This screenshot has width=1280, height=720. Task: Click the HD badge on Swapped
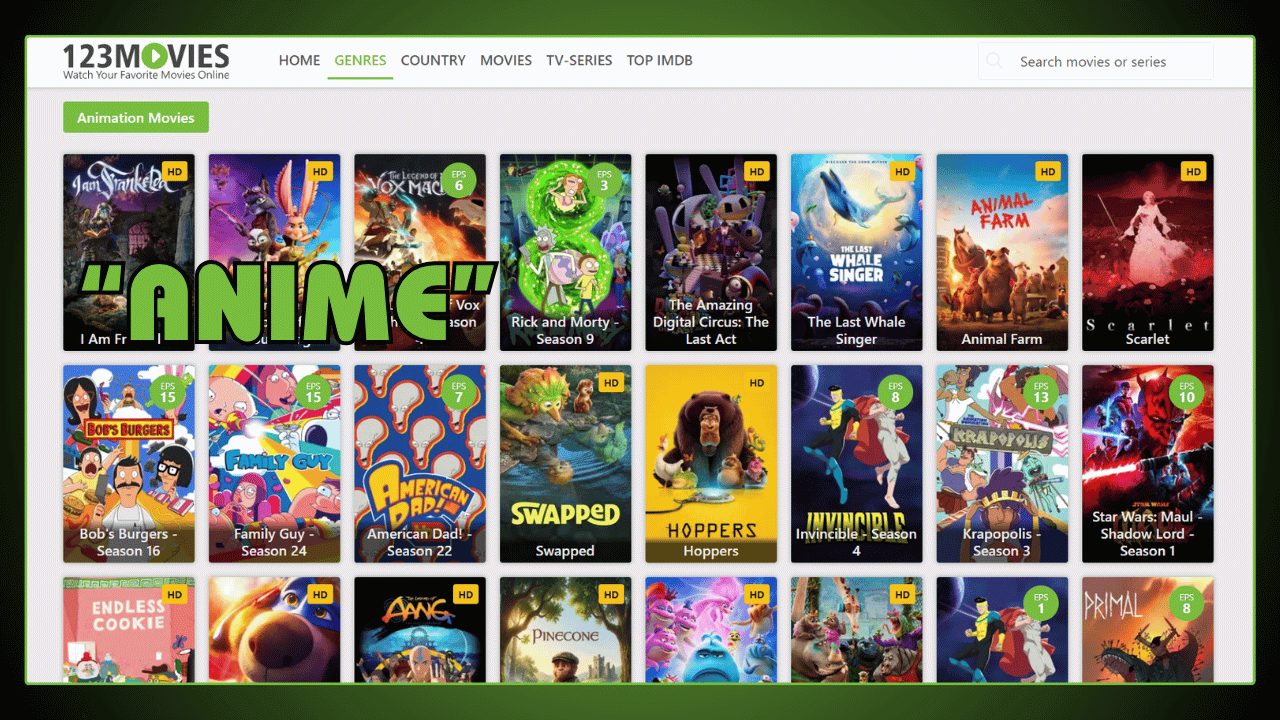coord(611,382)
